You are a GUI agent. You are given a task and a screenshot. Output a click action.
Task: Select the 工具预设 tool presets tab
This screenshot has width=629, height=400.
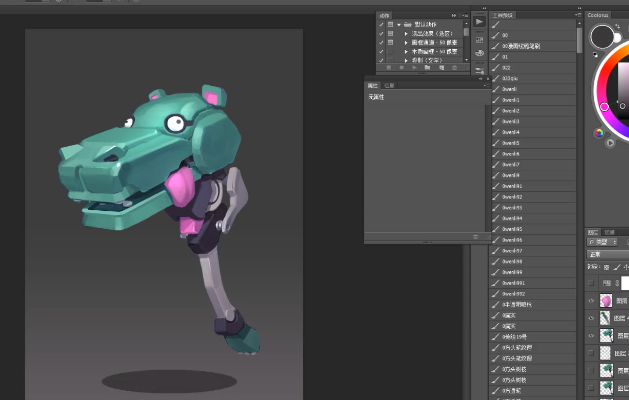click(x=503, y=15)
